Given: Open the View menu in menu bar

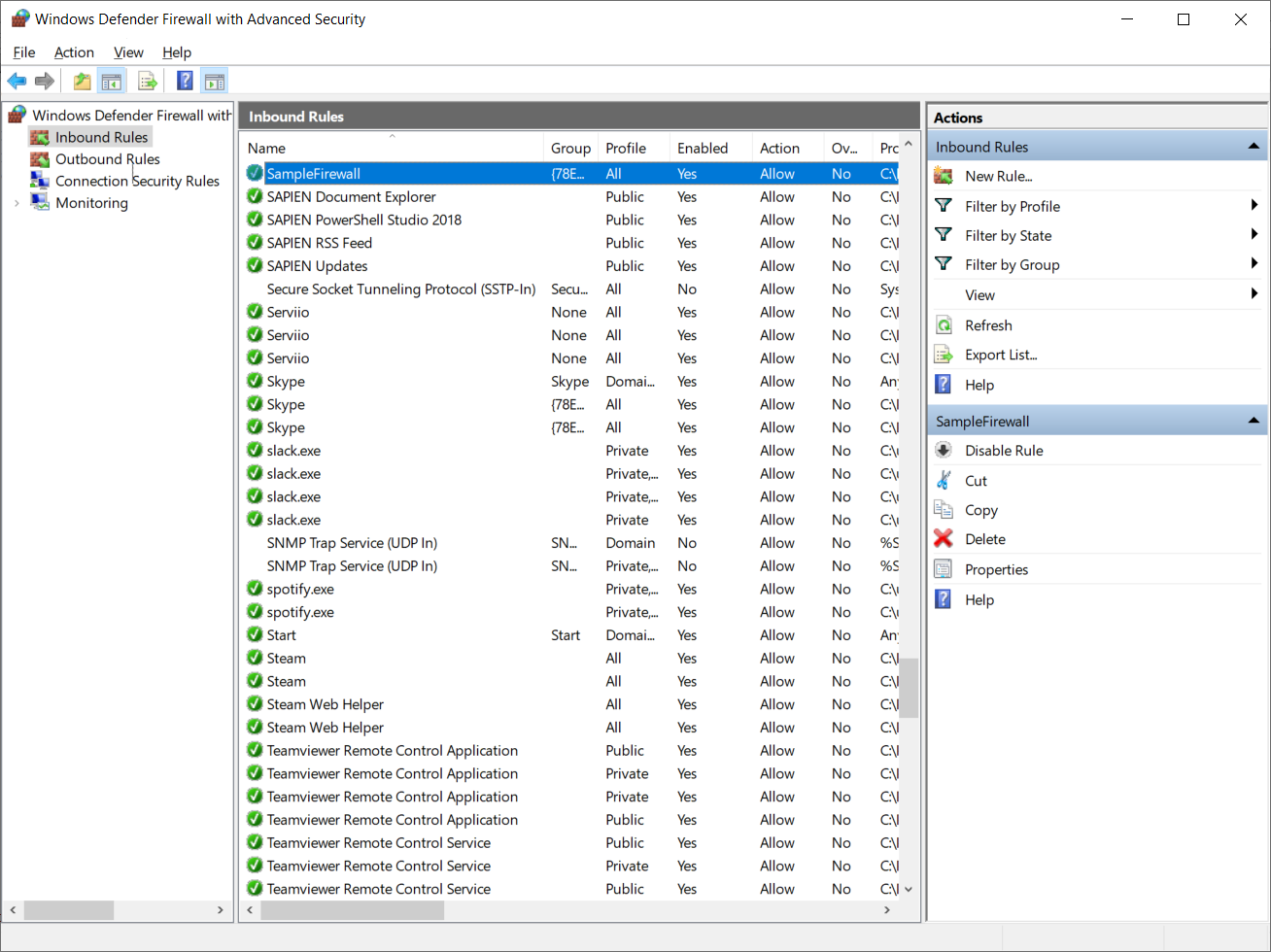Looking at the screenshot, I should coord(128,52).
